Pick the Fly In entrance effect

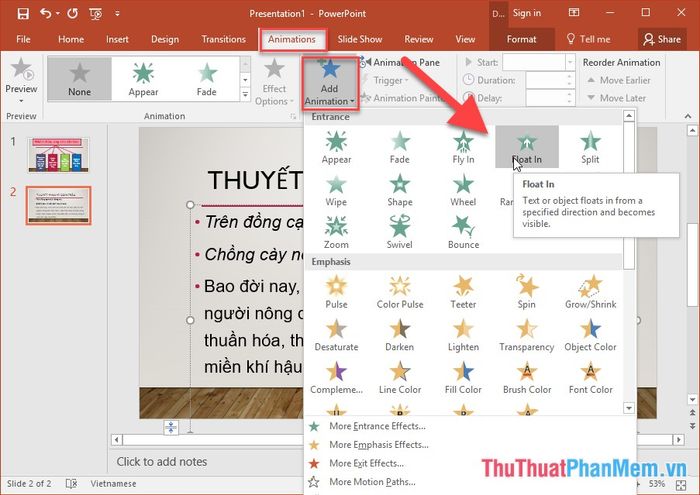[463, 147]
